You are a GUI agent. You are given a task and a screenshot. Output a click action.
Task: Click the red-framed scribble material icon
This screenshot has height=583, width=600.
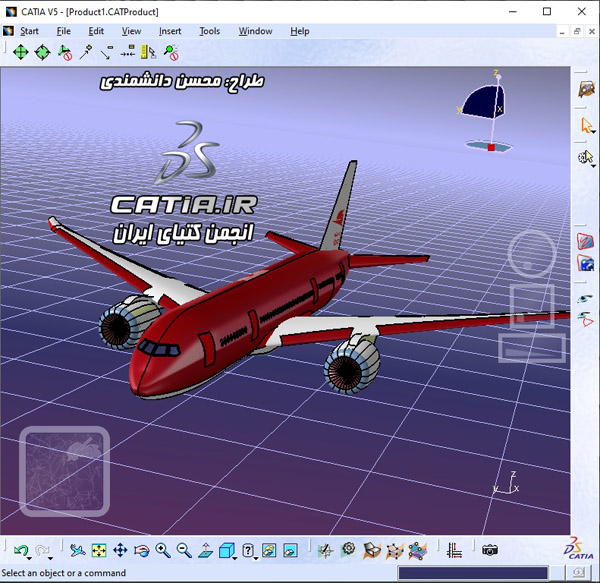click(x=585, y=241)
